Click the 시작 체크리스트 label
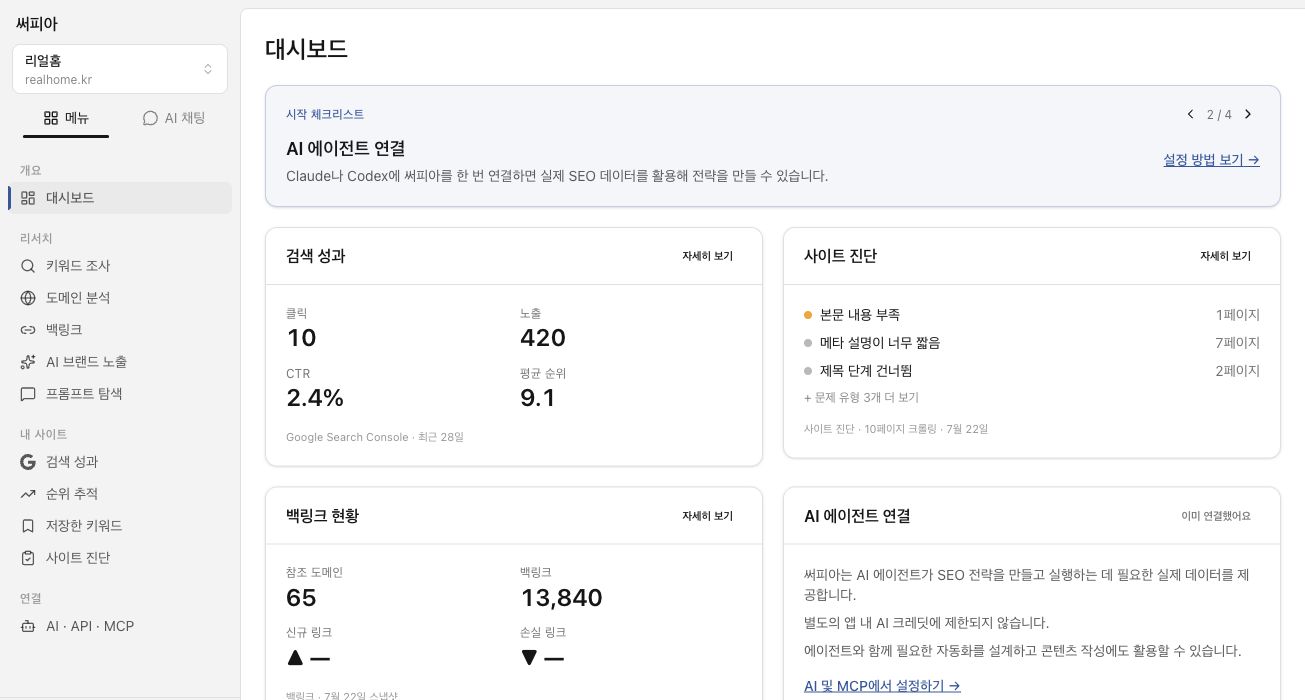This screenshot has height=700, width=1305. point(325,114)
